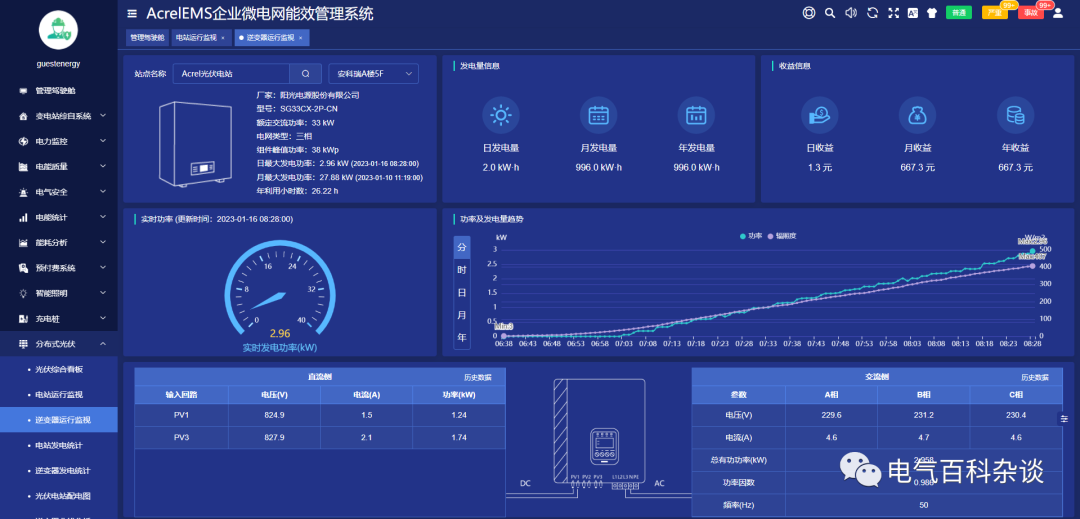This screenshot has width=1080, height=519.
Task: Expand the 充电桩 menu
Action: pyautogui.click(x=59, y=319)
